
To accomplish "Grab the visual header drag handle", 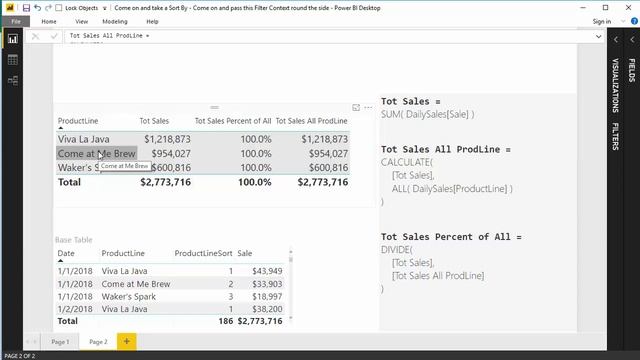I will [214, 107].
